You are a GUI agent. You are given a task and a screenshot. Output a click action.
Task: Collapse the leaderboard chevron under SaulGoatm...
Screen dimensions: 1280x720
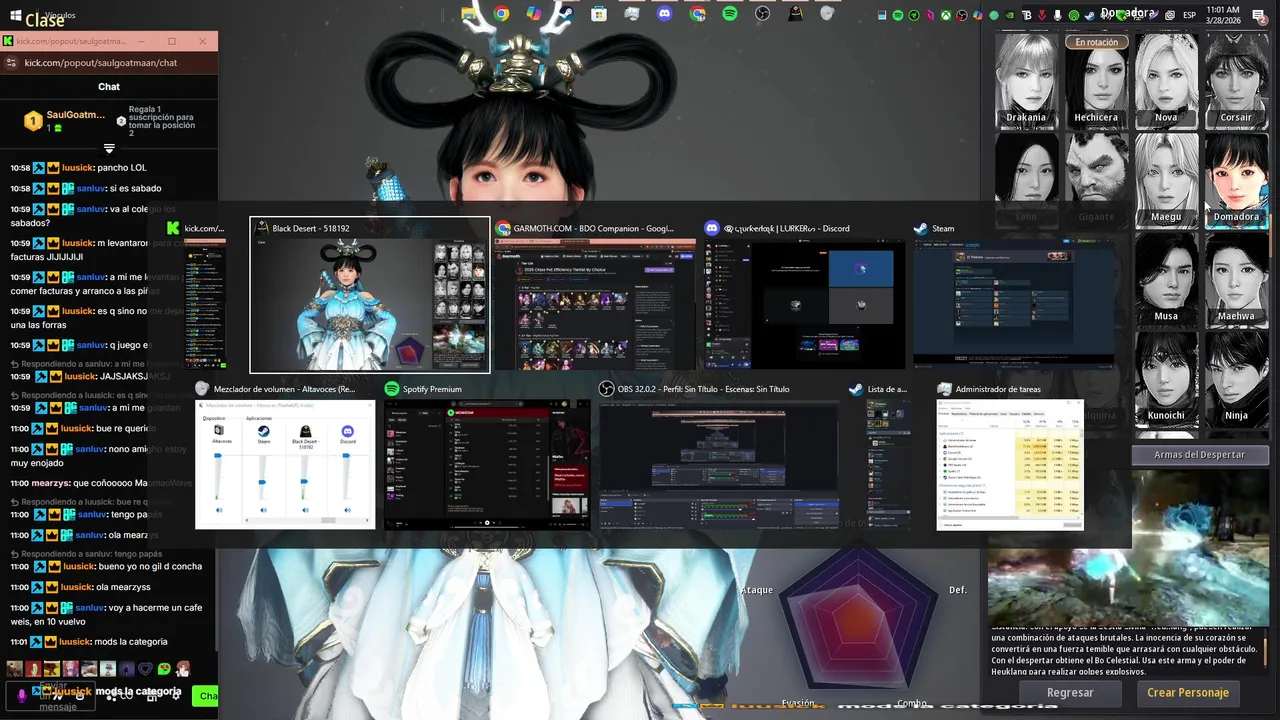pyautogui.click(x=109, y=149)
